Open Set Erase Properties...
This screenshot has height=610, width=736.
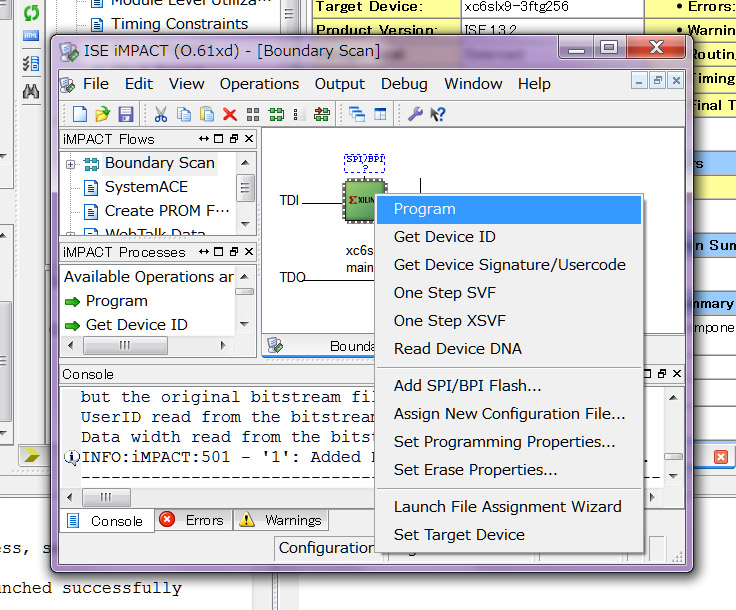[509, 470]
